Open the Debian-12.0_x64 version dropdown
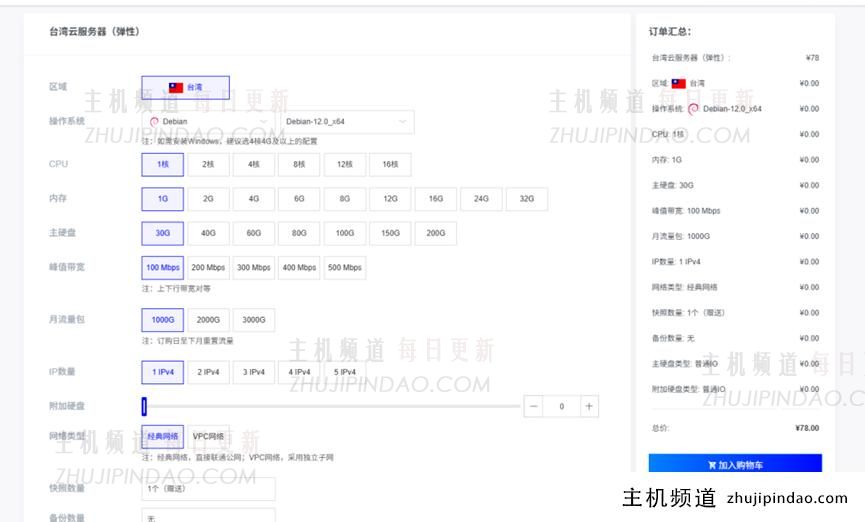865x522 pixels. (347, 121)
